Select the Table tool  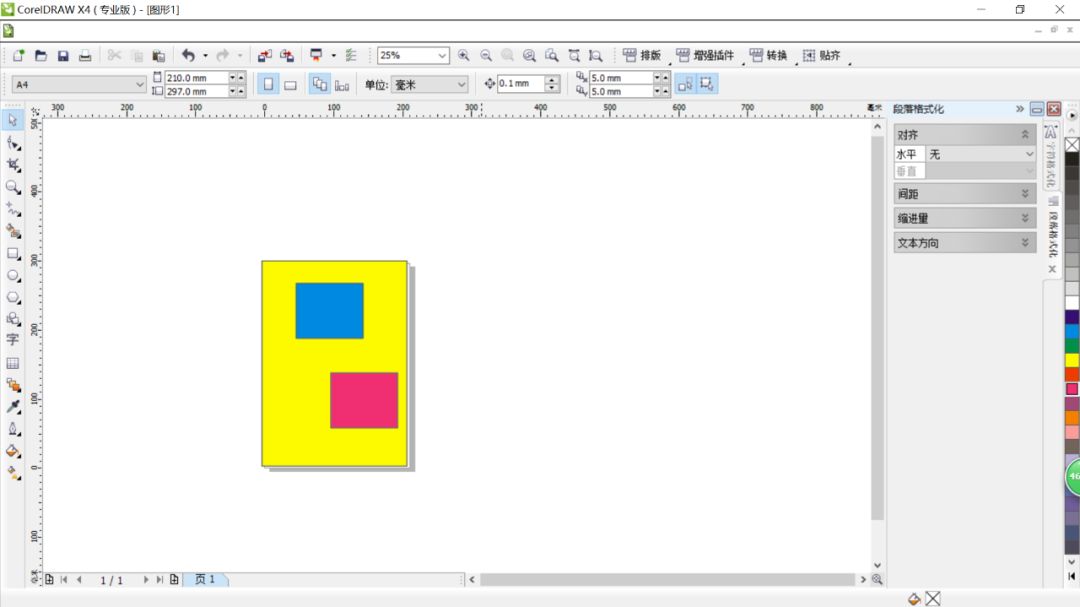pyautogui.click(x=12, y=362)
